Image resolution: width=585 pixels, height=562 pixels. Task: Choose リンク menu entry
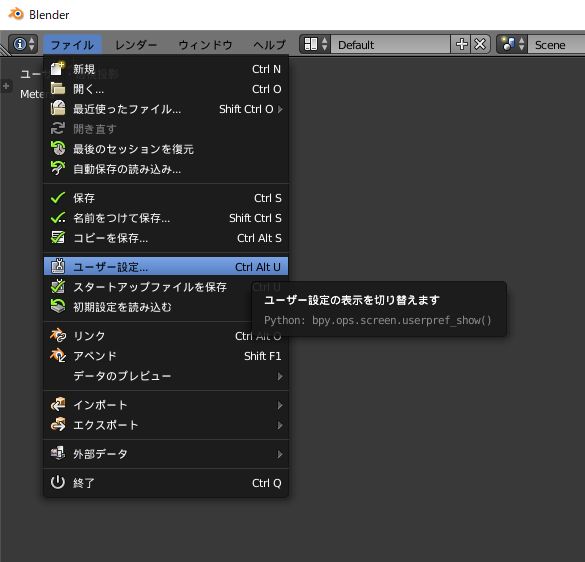click(166, 336)
